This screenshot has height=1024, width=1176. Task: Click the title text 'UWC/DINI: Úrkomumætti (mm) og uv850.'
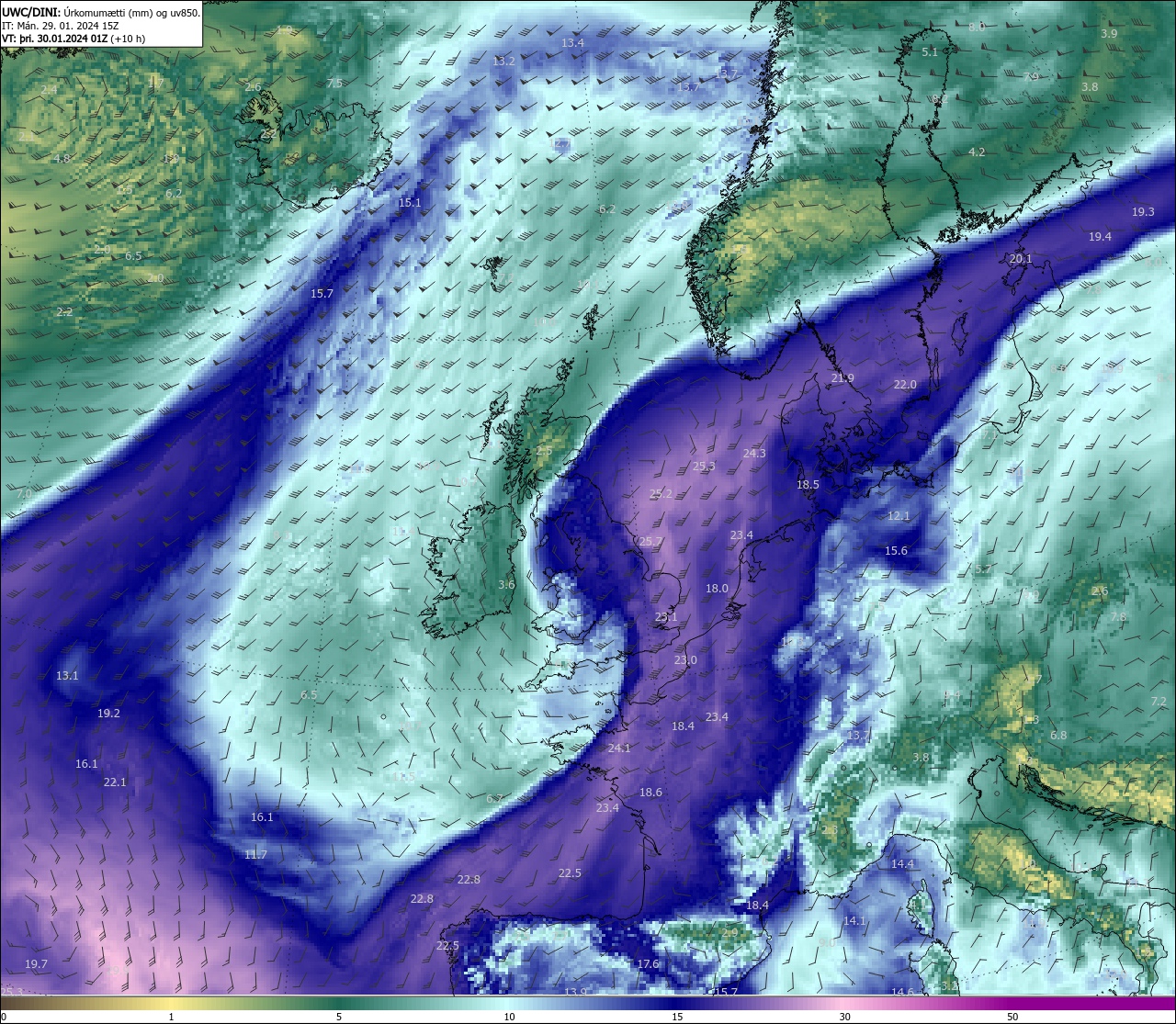coord(101,13)
